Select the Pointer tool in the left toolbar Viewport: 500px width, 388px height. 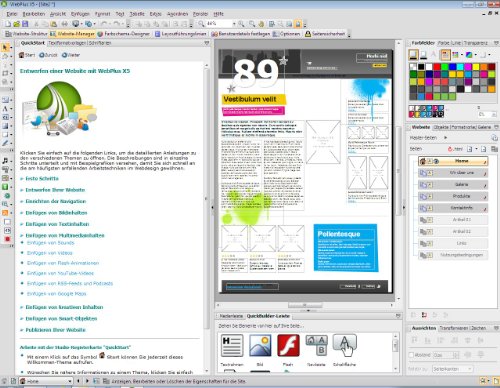click(x=5, y=47)
